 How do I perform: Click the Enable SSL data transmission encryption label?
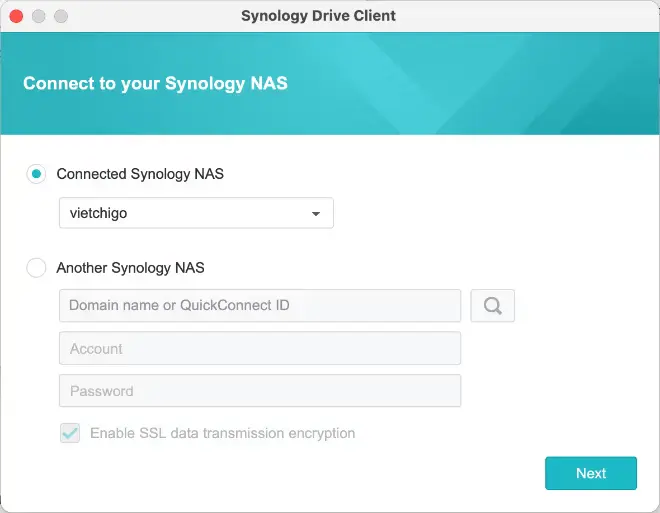click(x=222, y=433)
